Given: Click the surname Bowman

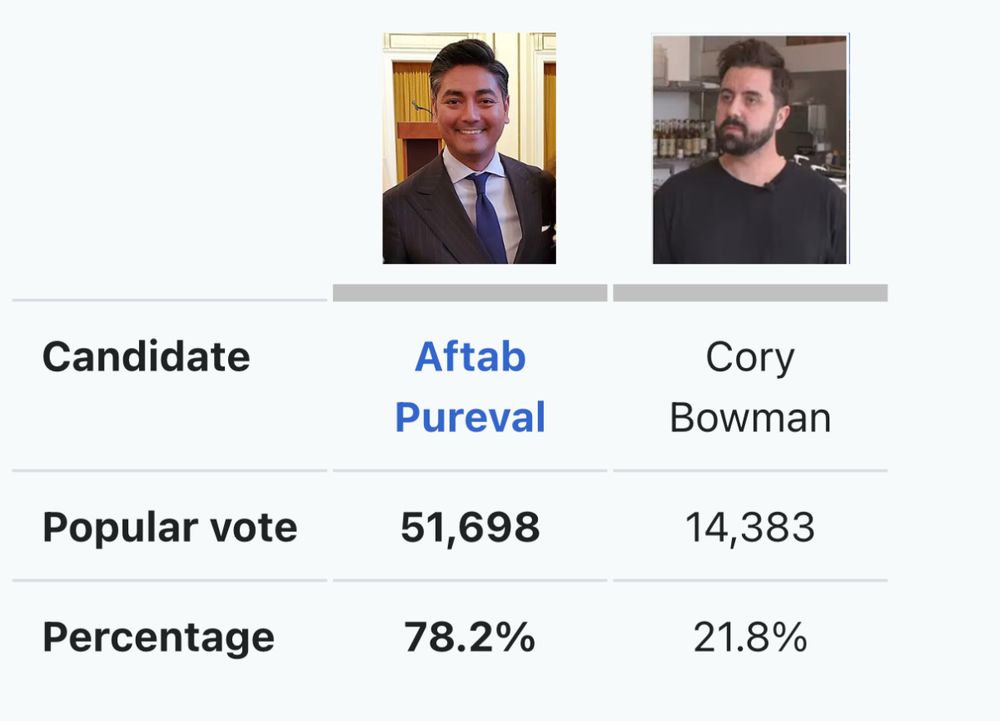Looking at the screenshot, I should [750, 417].
